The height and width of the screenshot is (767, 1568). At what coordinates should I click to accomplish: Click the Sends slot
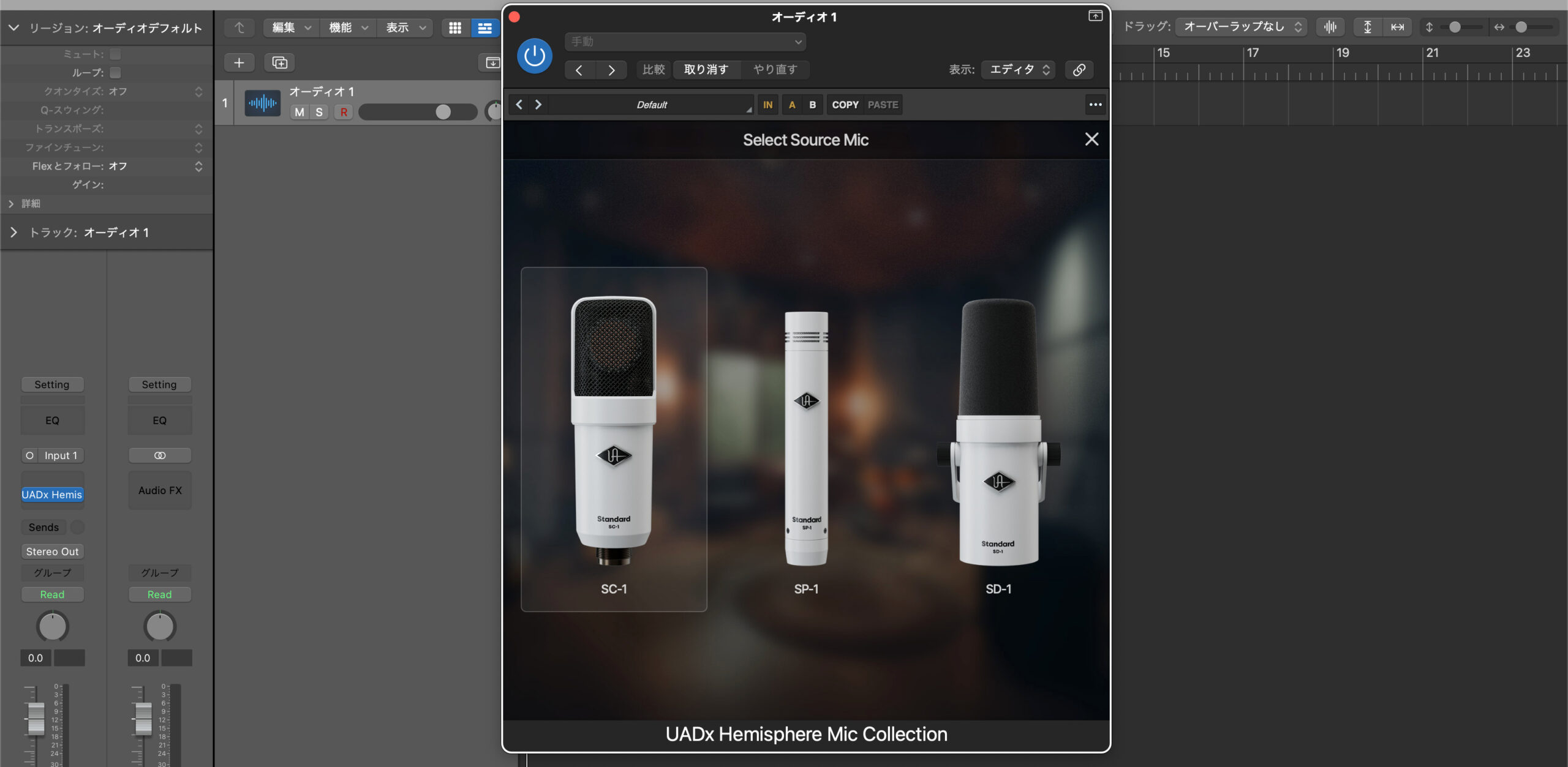tap(44, 527)
